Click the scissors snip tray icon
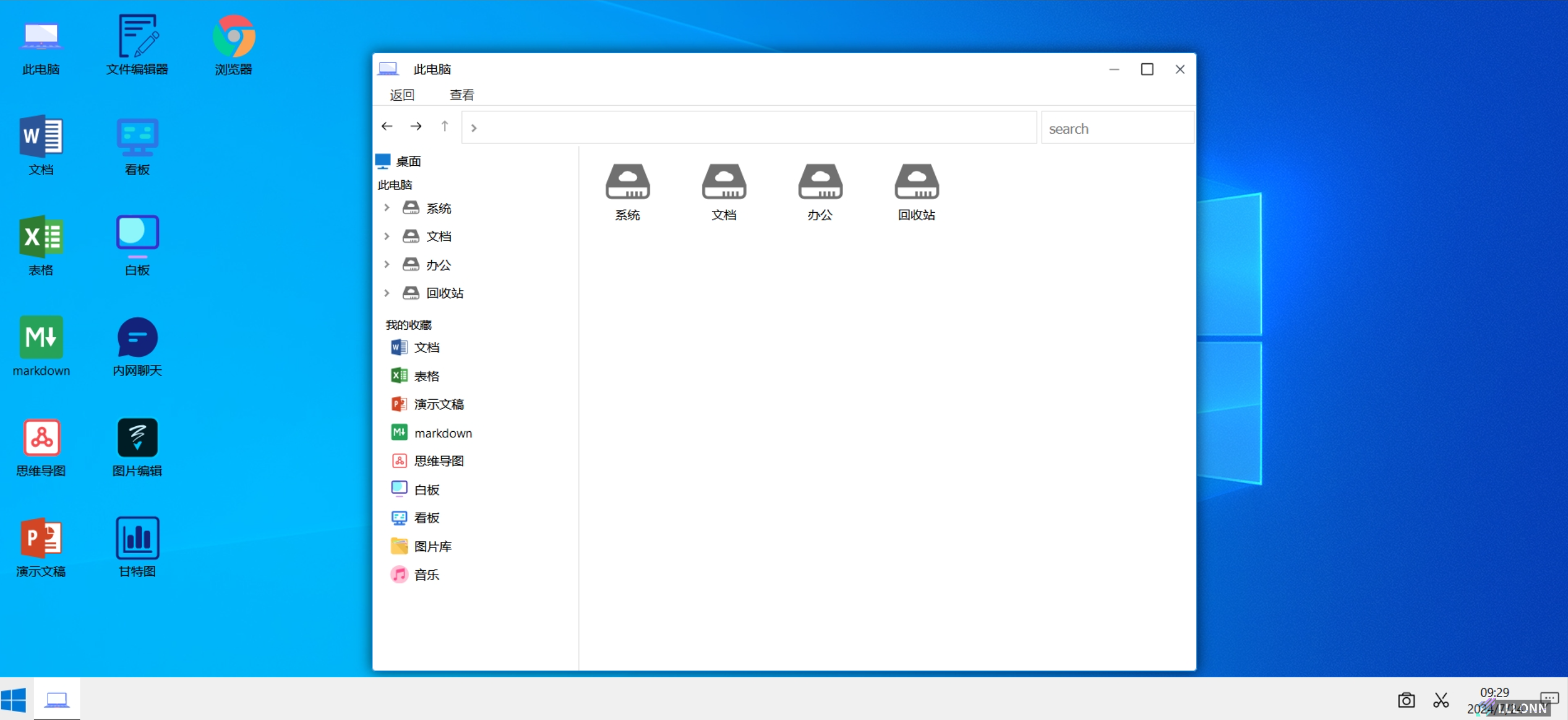This screenshot has height=720, width=1568. [x=1441, y=700]
